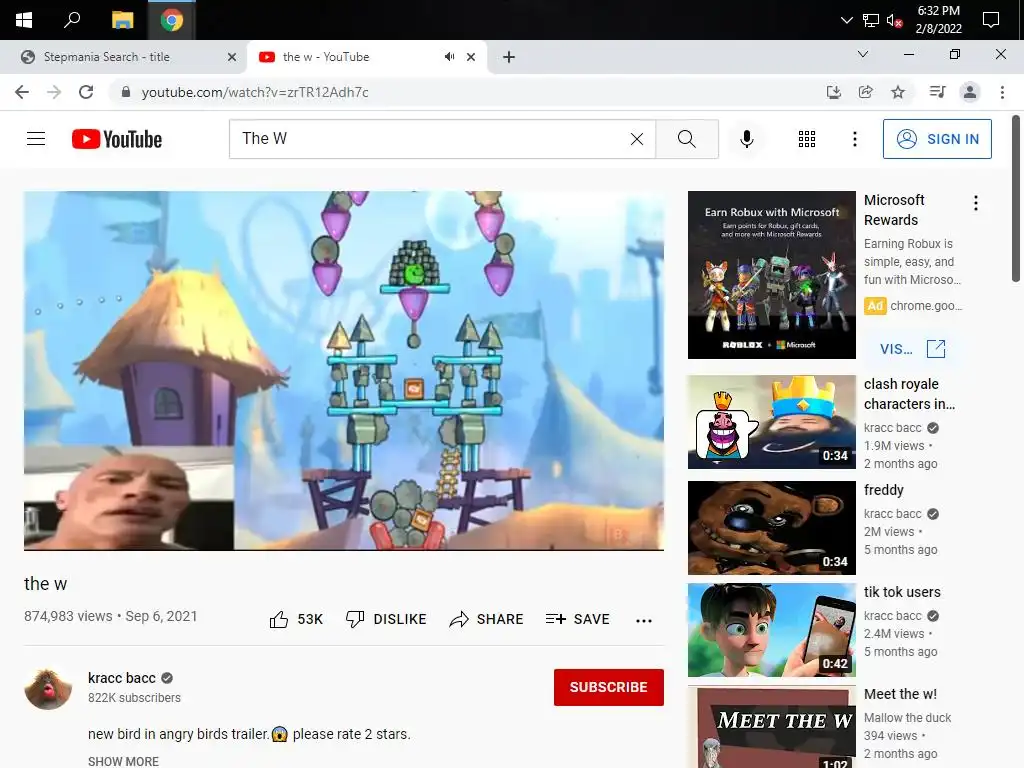The width and height of the screenshot is (1024, 768).
Task: Like the video (53K thumbs up)
Action: coord(296,619)
